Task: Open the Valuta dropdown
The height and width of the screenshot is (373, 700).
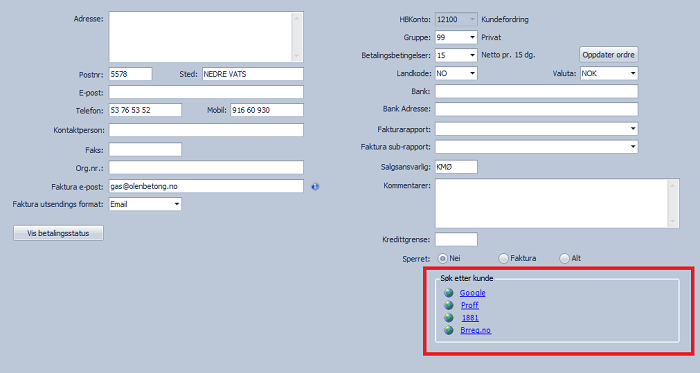Action: (633, 73)
